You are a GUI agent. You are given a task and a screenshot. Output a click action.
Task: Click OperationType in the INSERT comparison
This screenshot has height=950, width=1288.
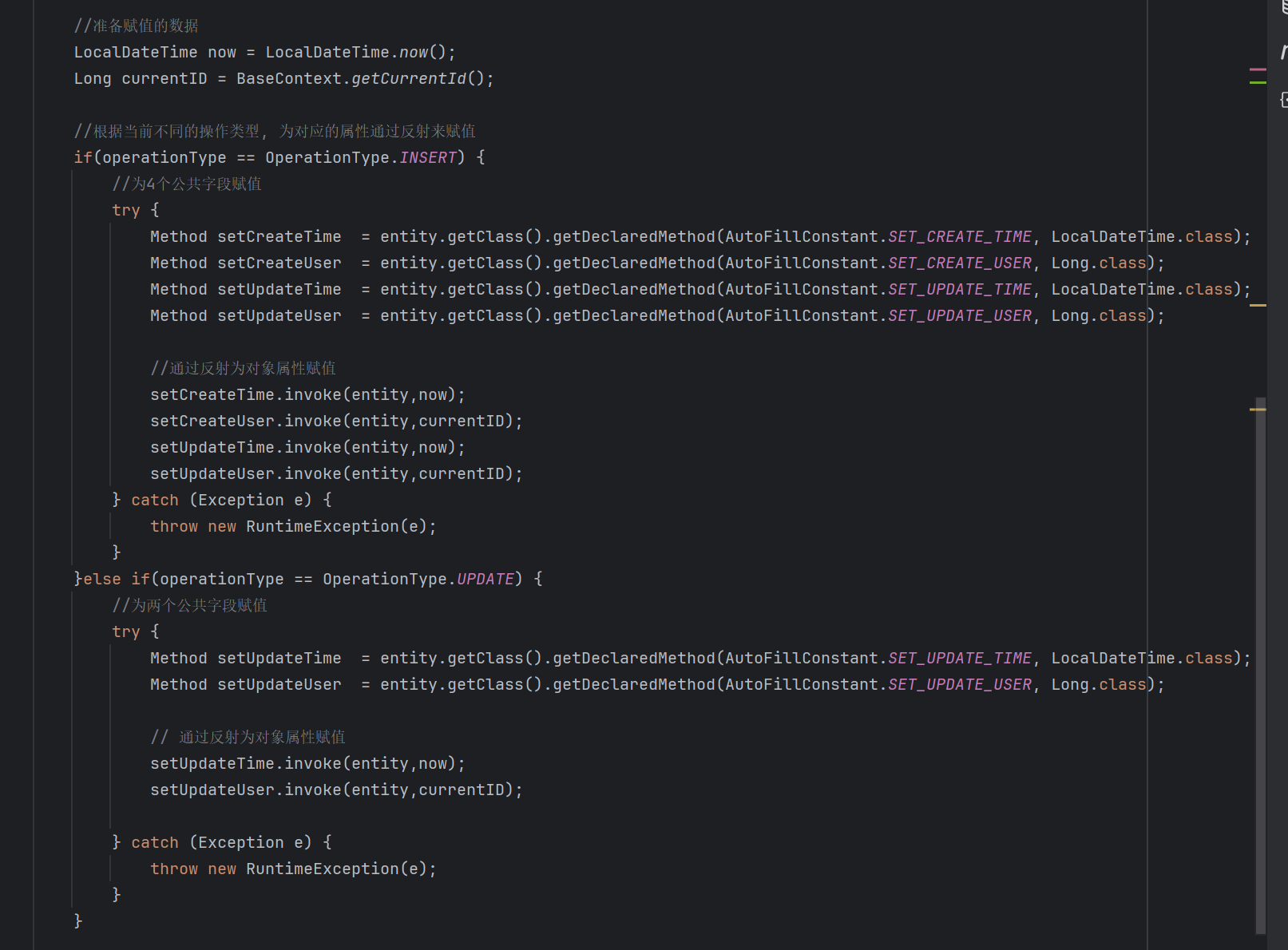click(327, 157)
